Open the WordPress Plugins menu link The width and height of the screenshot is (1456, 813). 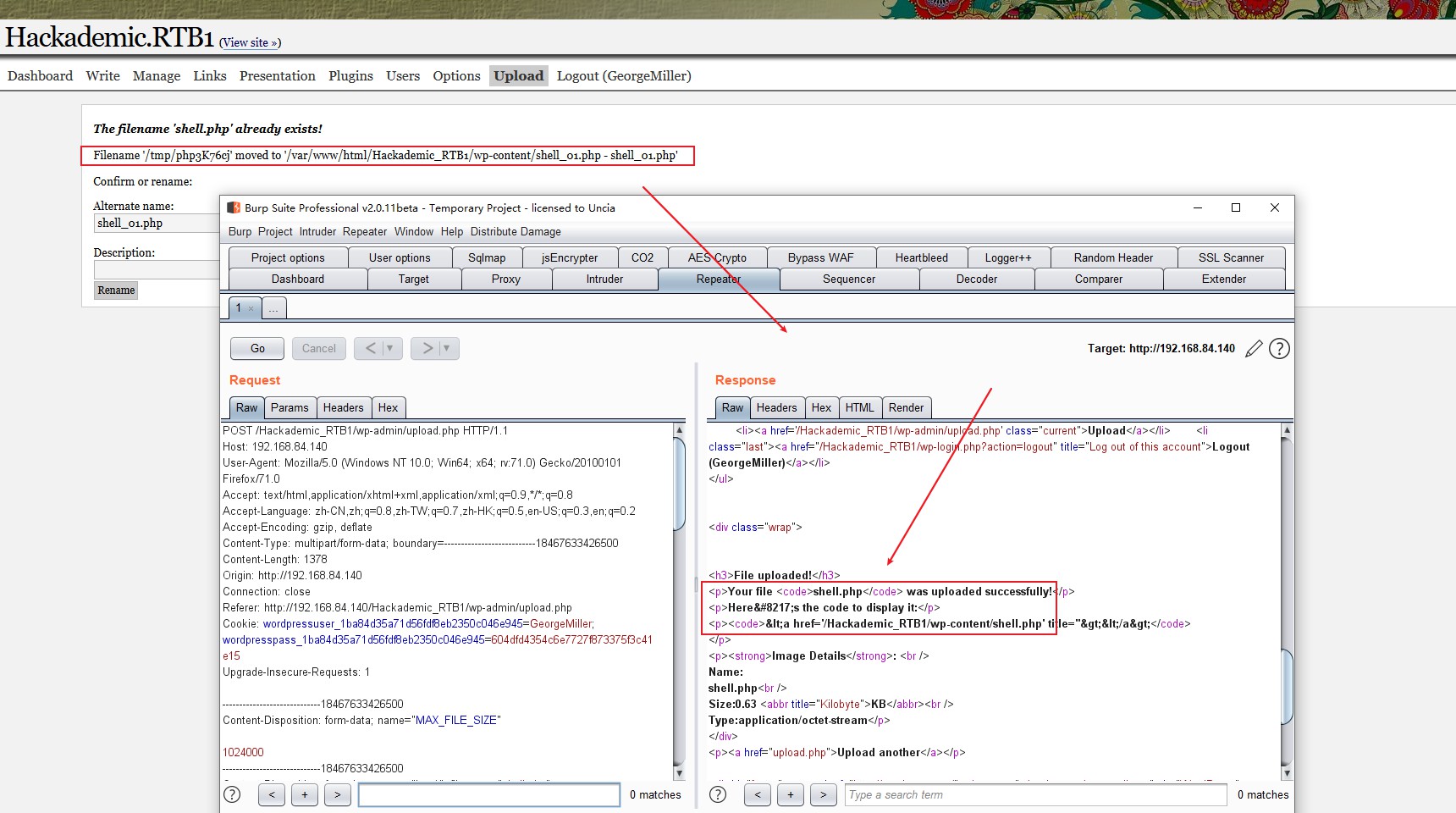(x=350, y=75)
